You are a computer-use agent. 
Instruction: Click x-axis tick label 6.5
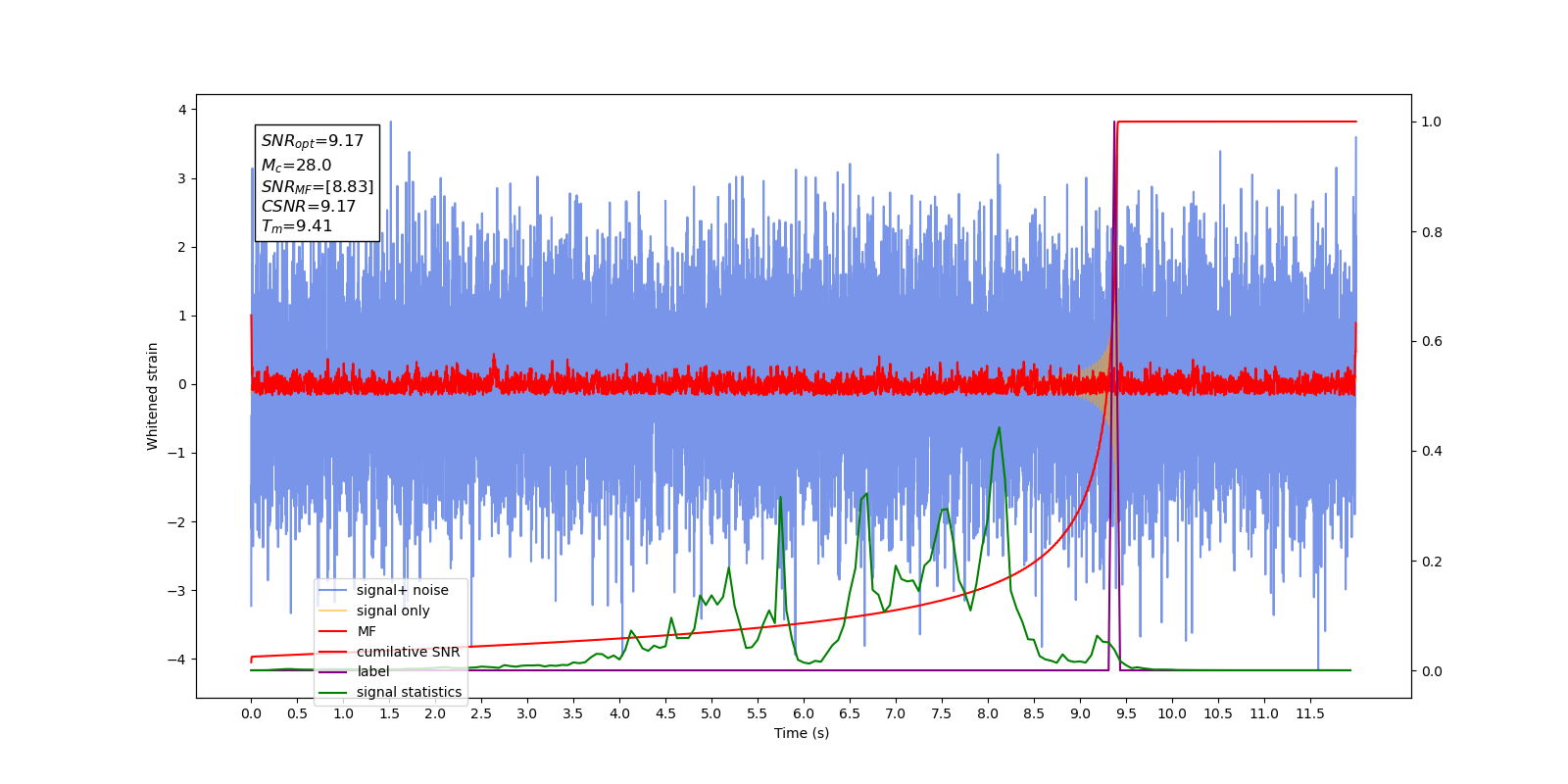[850, 713]
